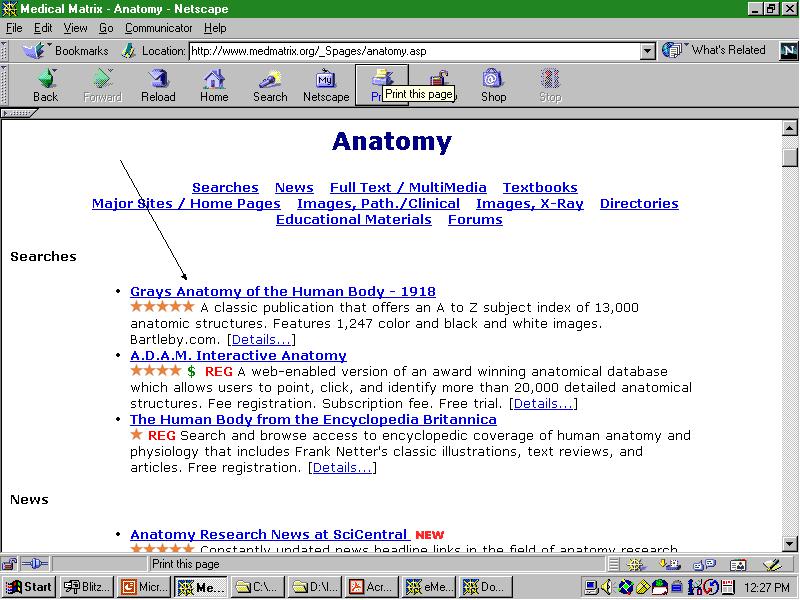Click the News section link
The width and height of the screenshot is (800, 600).
pyautogui.click(x=294, y=188)
